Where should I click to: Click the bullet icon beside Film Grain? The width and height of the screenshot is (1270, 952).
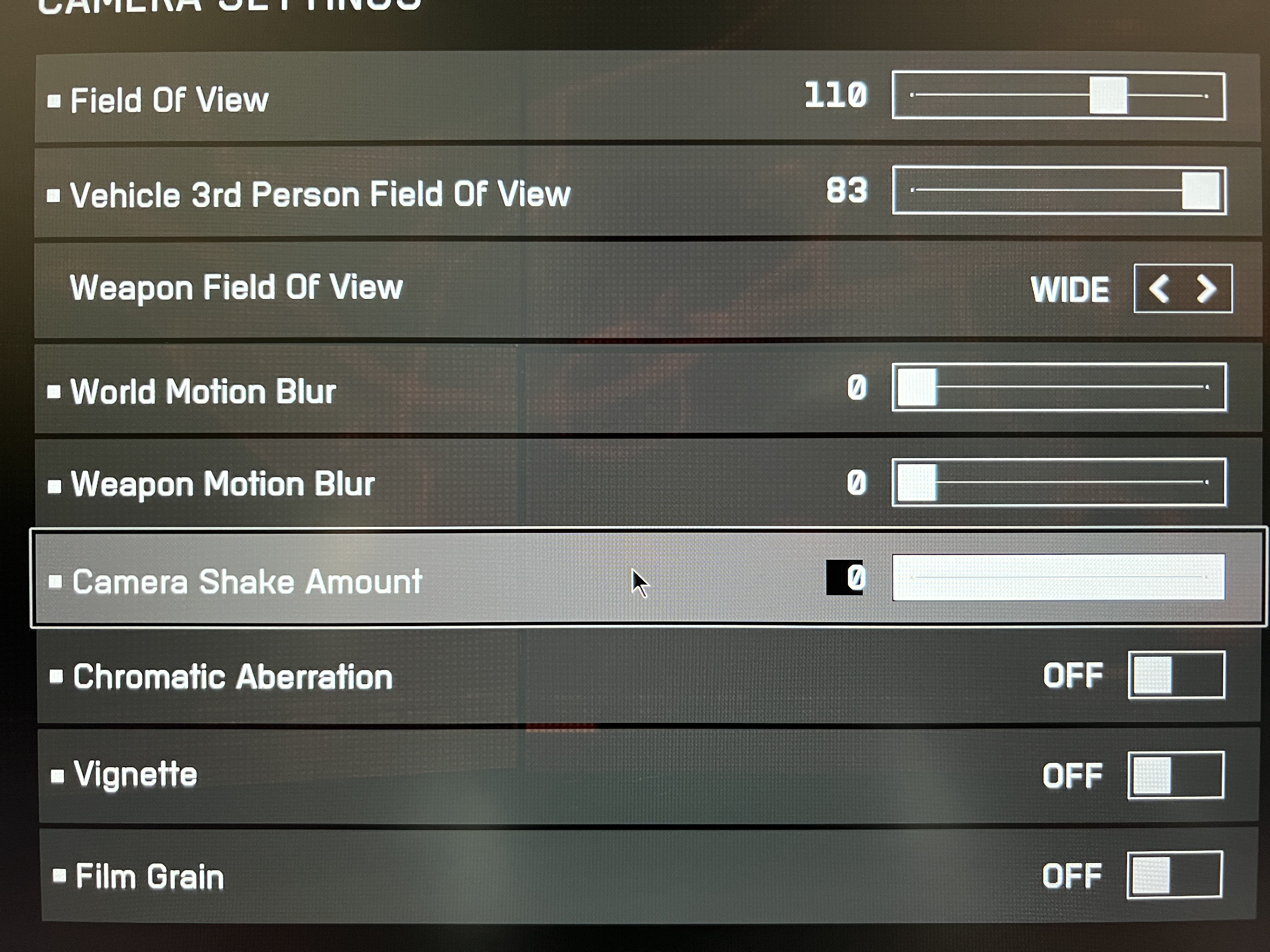click(x=59, y=876)
